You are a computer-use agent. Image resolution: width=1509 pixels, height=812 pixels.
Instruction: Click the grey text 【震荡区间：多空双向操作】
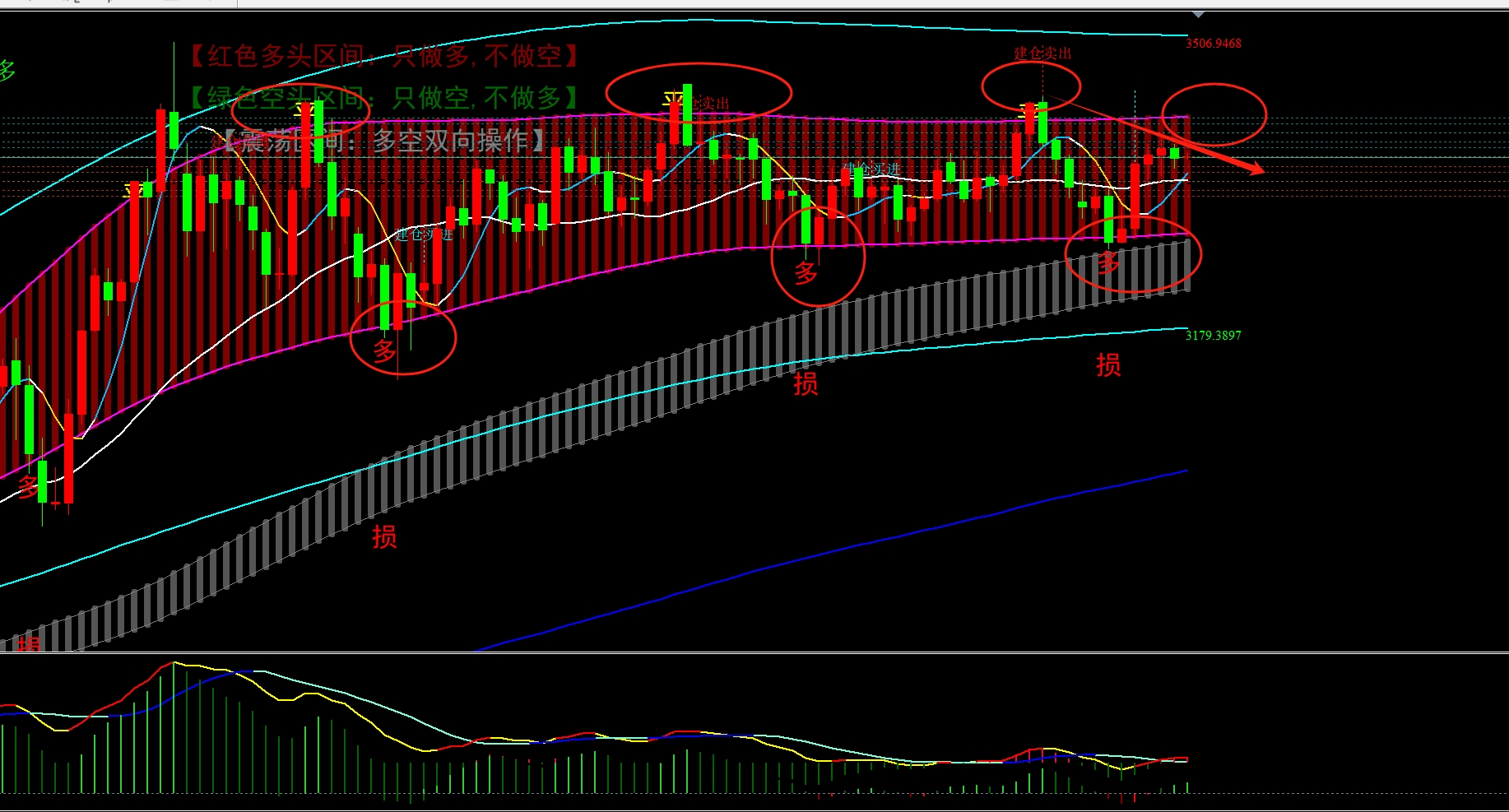384,141
